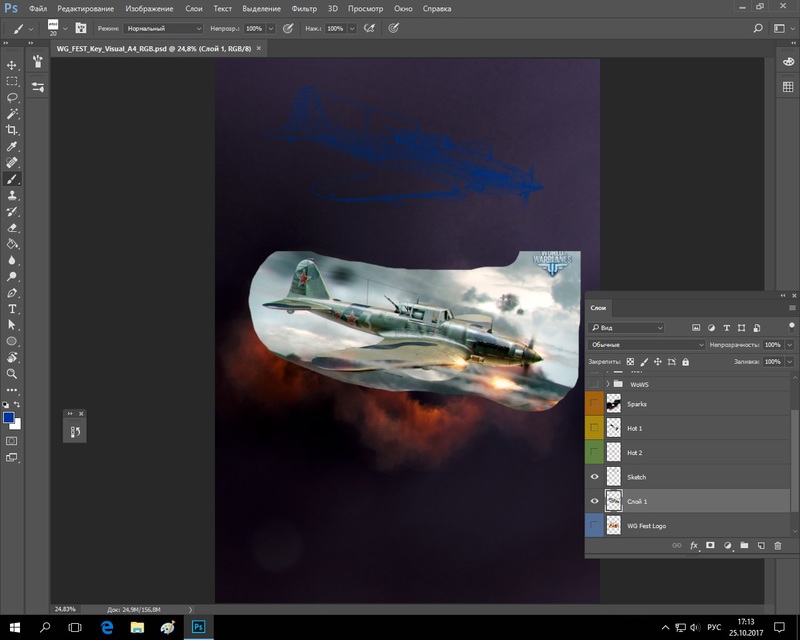Select the Healing Brush tool
800x640 pixels.
click(x=12, y=163)
